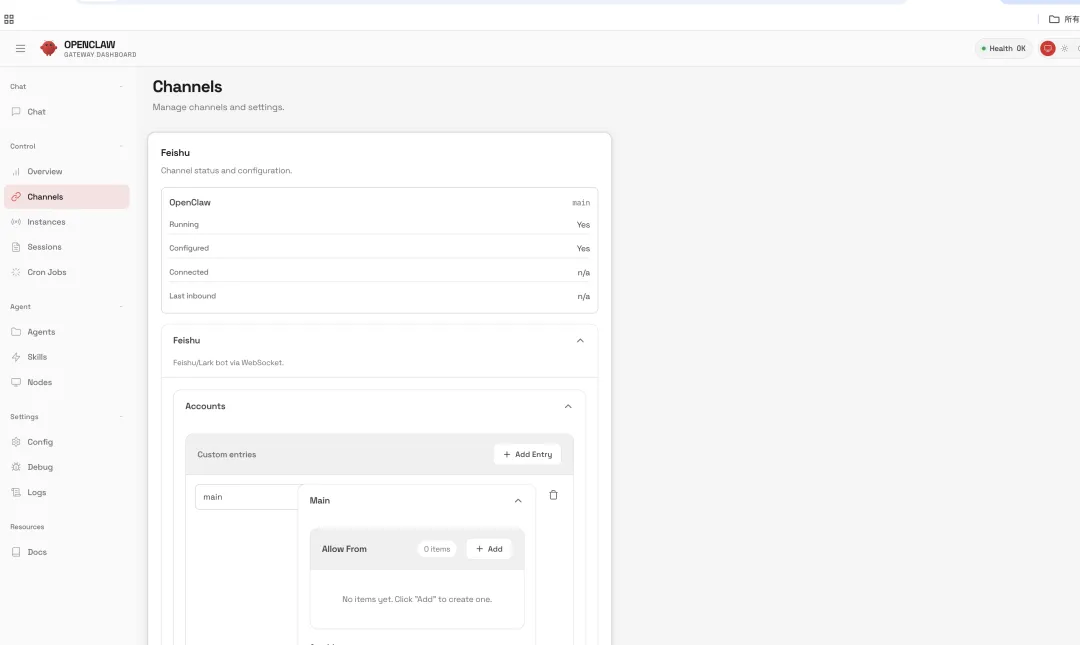Click the Custom entries label
Viewport: 1080px width, 645px height.
[227, 454]
